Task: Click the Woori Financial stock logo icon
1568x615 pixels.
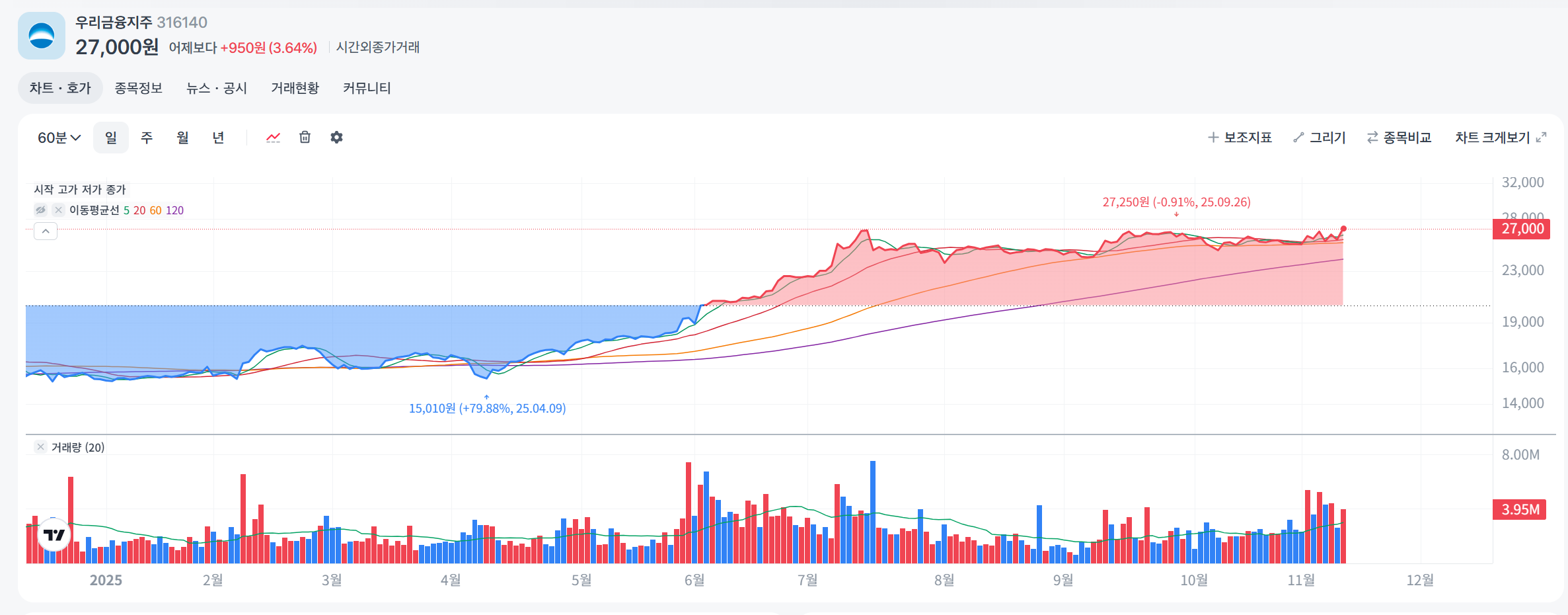Action: [42, 36]
